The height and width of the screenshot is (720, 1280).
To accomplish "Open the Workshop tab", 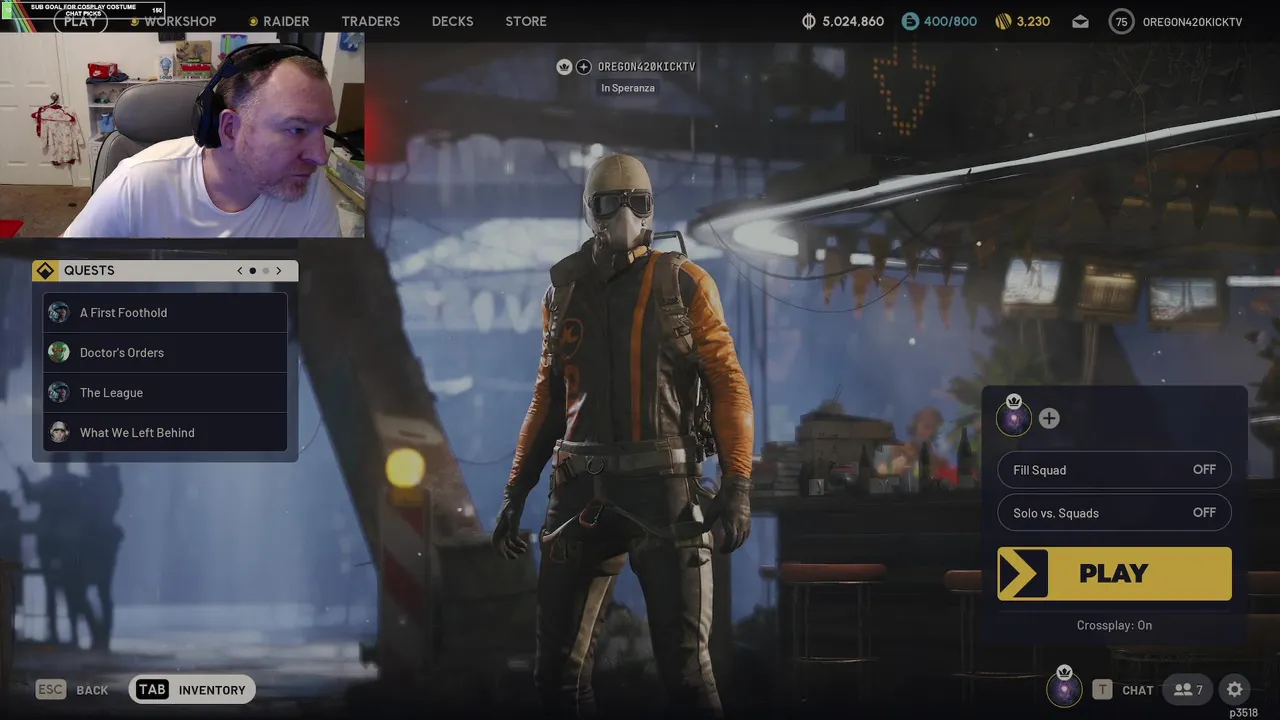I will [180, 21].
